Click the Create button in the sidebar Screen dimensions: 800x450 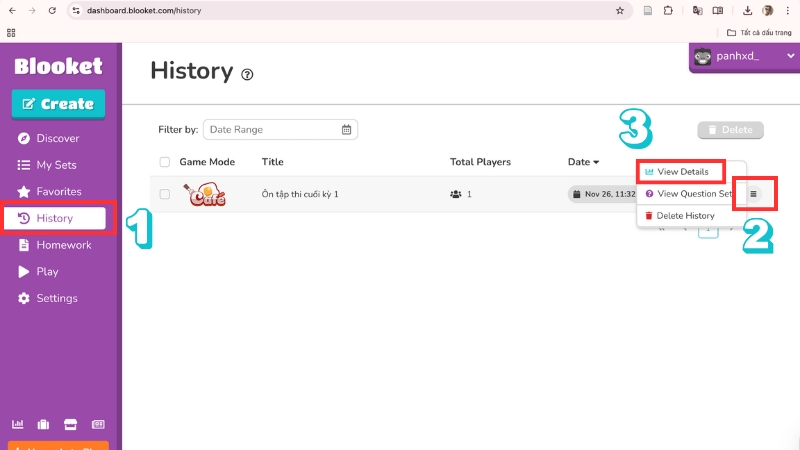pyautogui.click(x=58, y=104)
